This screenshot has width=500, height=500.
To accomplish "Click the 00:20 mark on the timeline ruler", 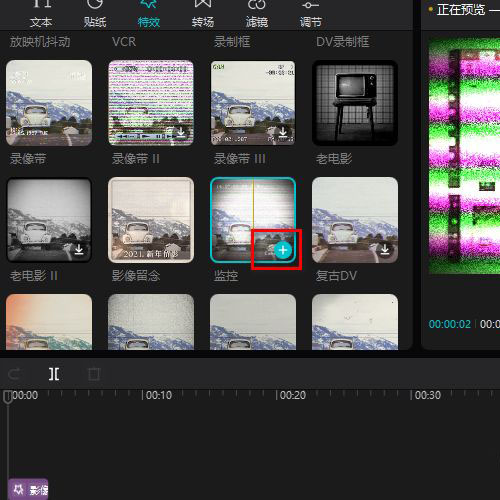I will tap(292, 395).
